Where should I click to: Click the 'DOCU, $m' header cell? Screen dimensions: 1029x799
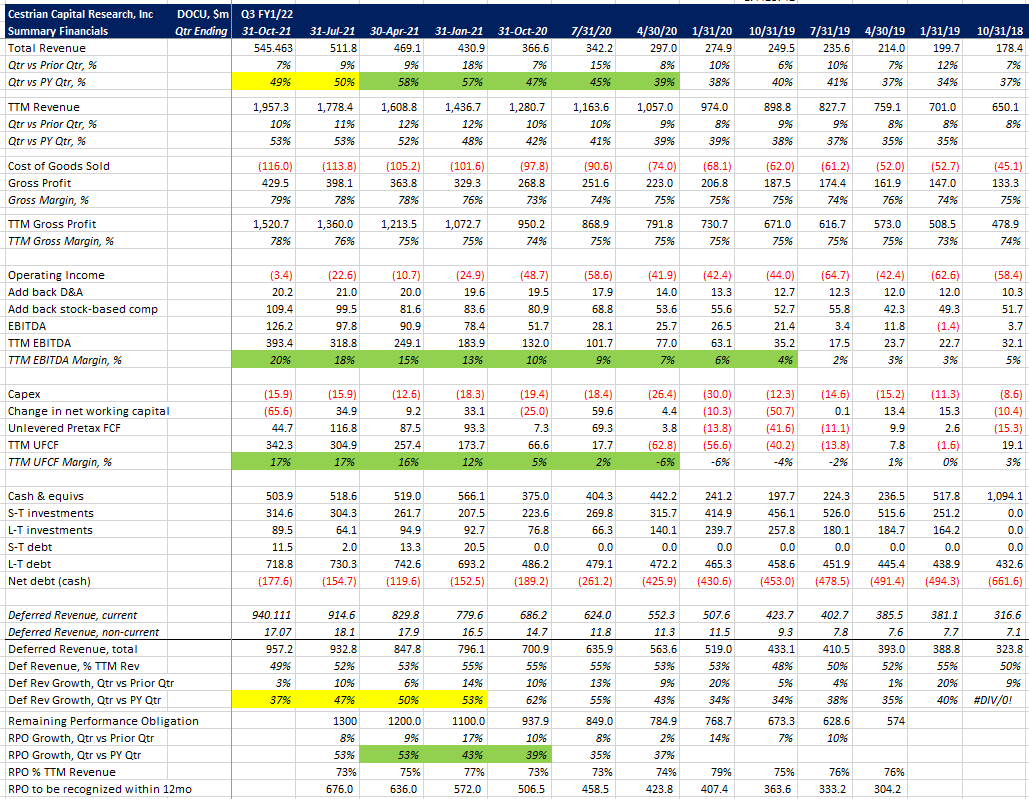coord(203,14)
